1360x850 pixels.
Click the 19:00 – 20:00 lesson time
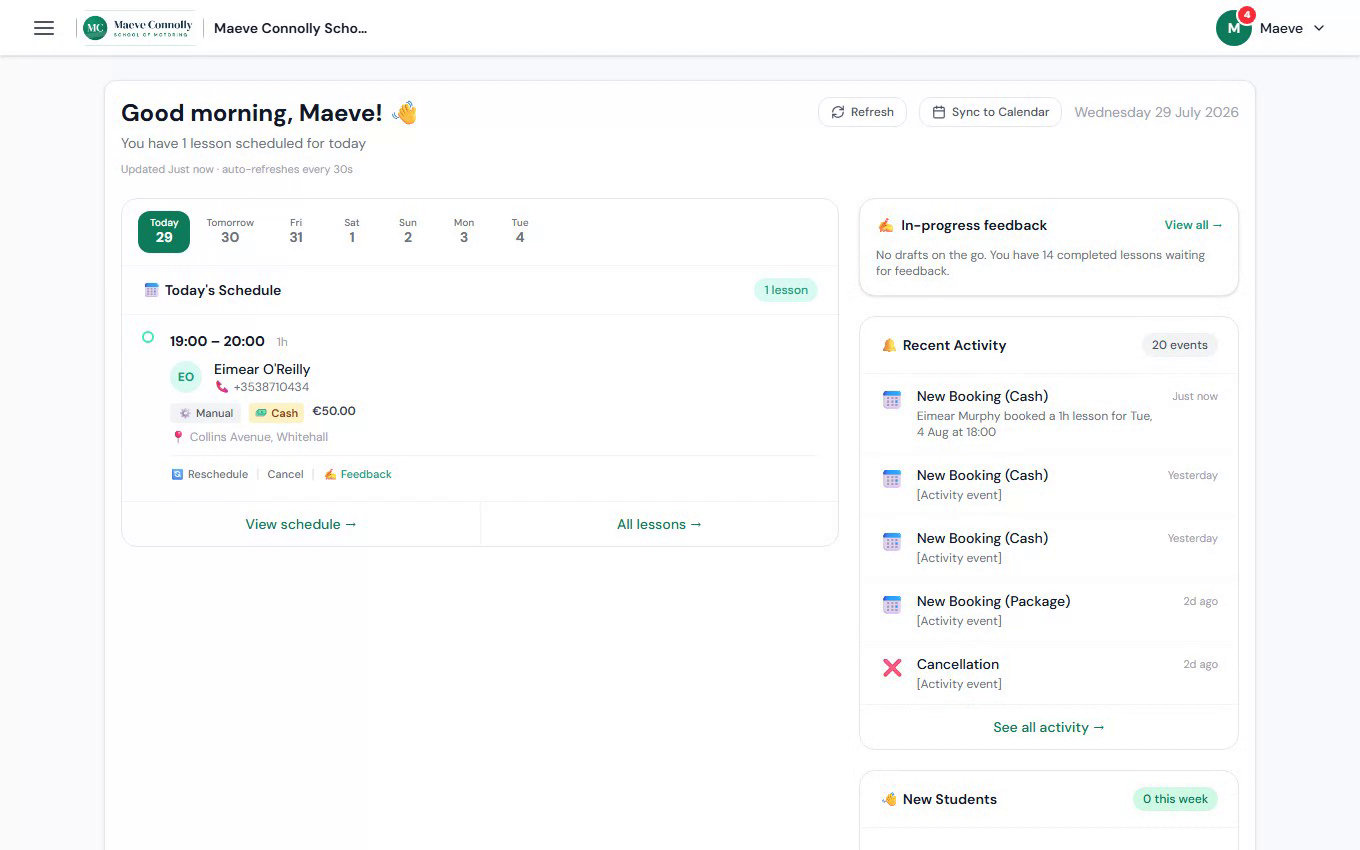click(217, 341)
